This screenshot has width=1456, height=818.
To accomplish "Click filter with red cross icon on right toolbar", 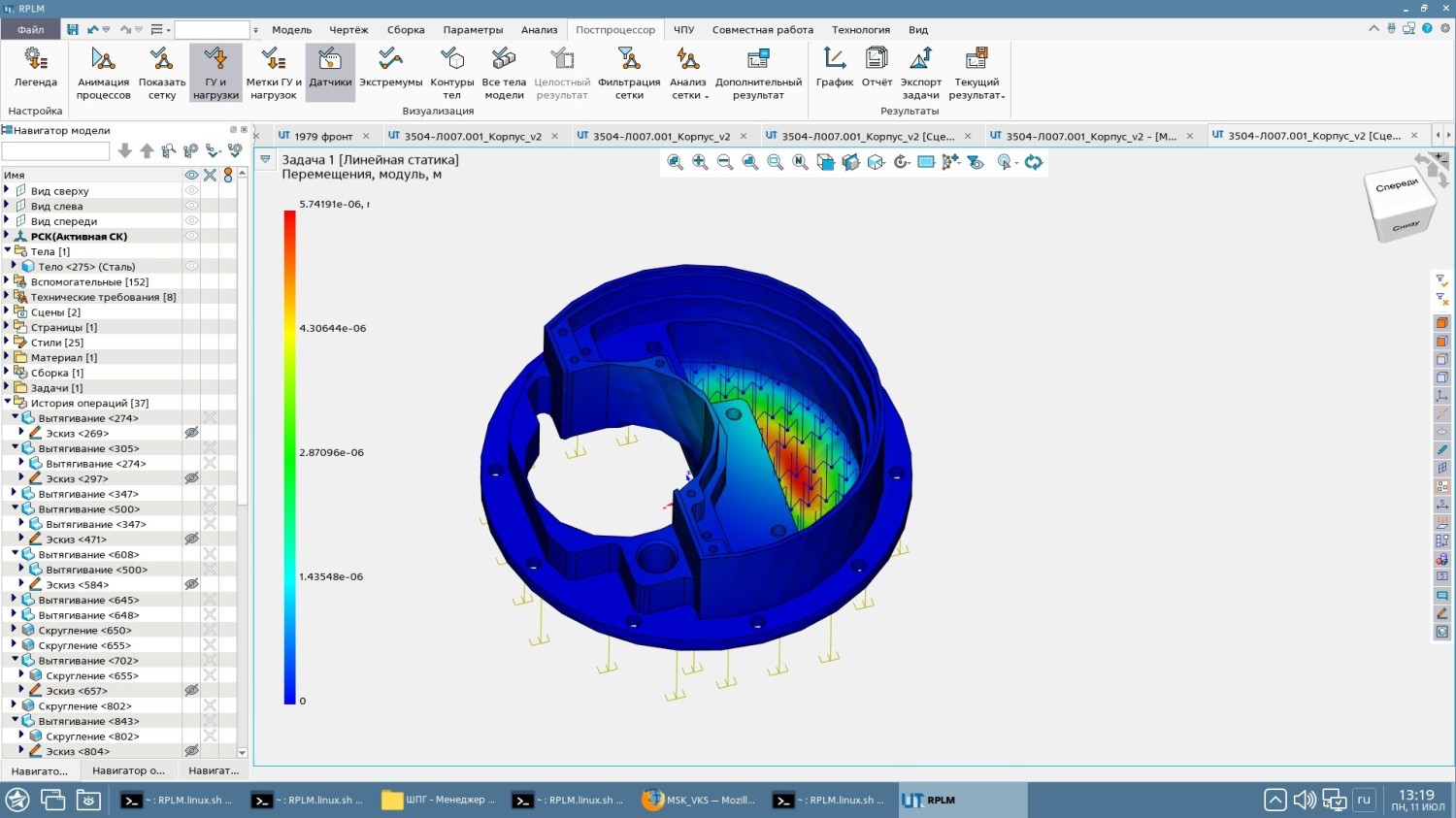I will [x=1441, y=299].
